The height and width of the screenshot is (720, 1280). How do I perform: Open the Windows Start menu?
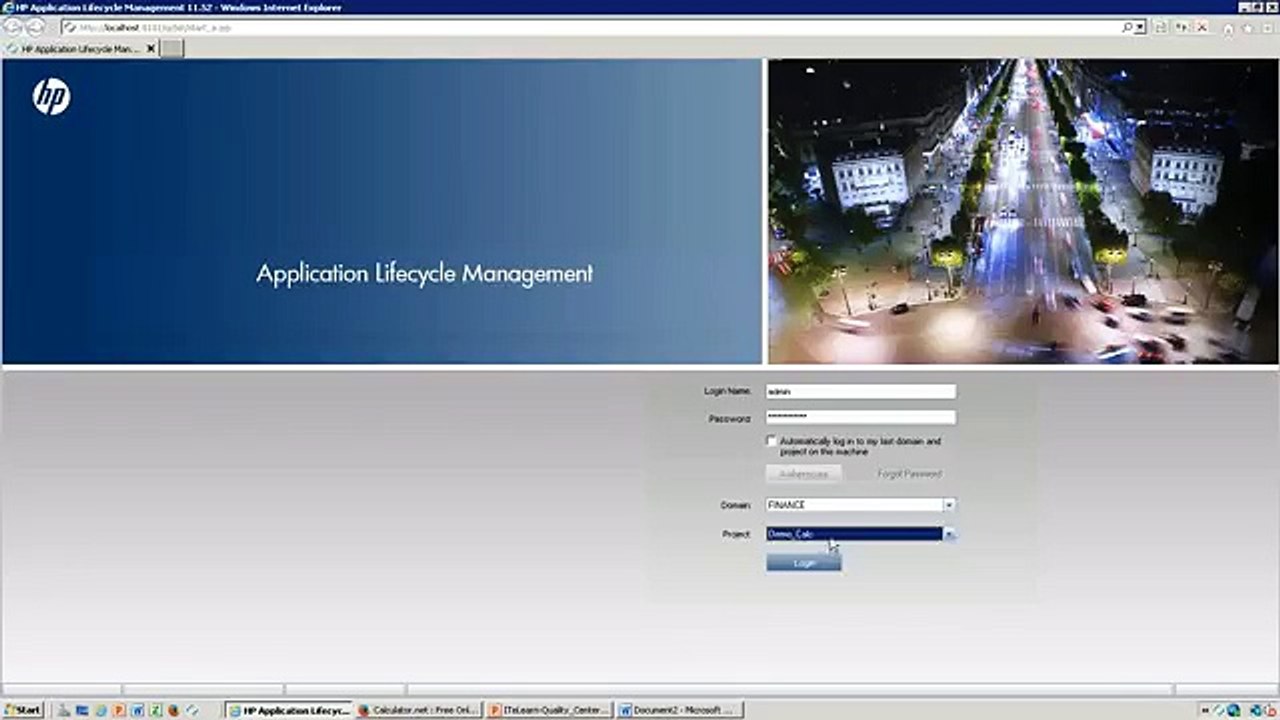22,711
